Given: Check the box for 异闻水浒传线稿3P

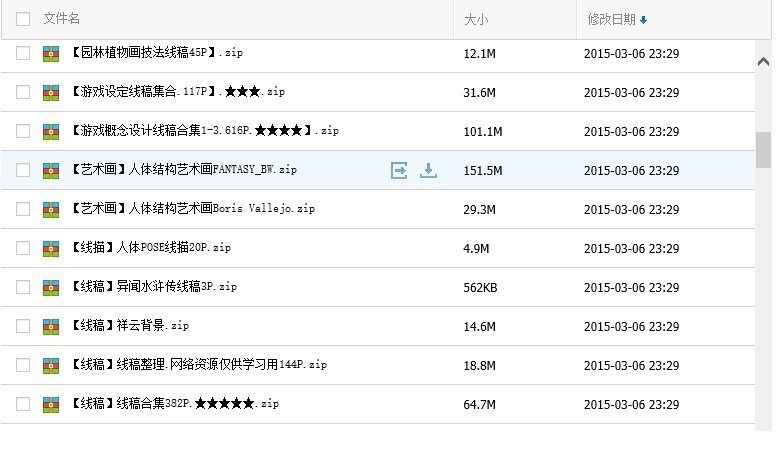Looking at the screenshot, I should 23,287.
